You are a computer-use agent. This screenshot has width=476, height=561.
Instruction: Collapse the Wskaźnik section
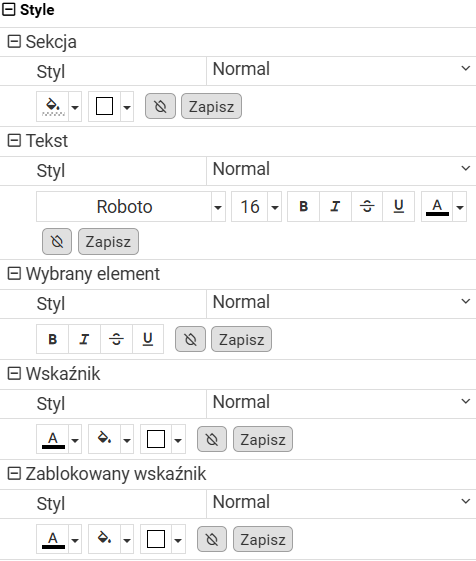[x=14, y=374]
